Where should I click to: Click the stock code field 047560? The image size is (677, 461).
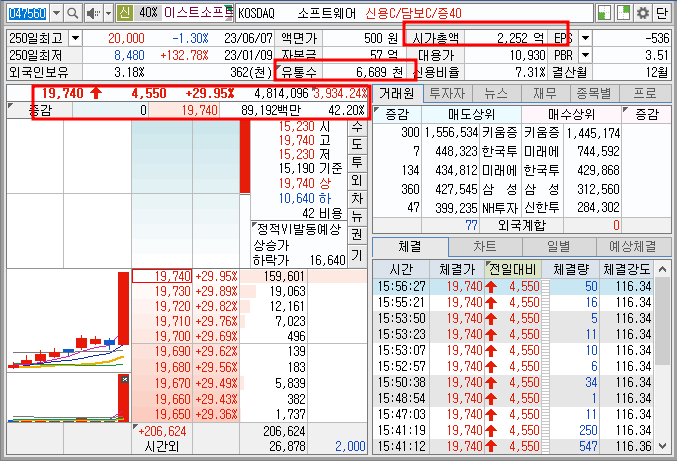(x=28, y=13)
